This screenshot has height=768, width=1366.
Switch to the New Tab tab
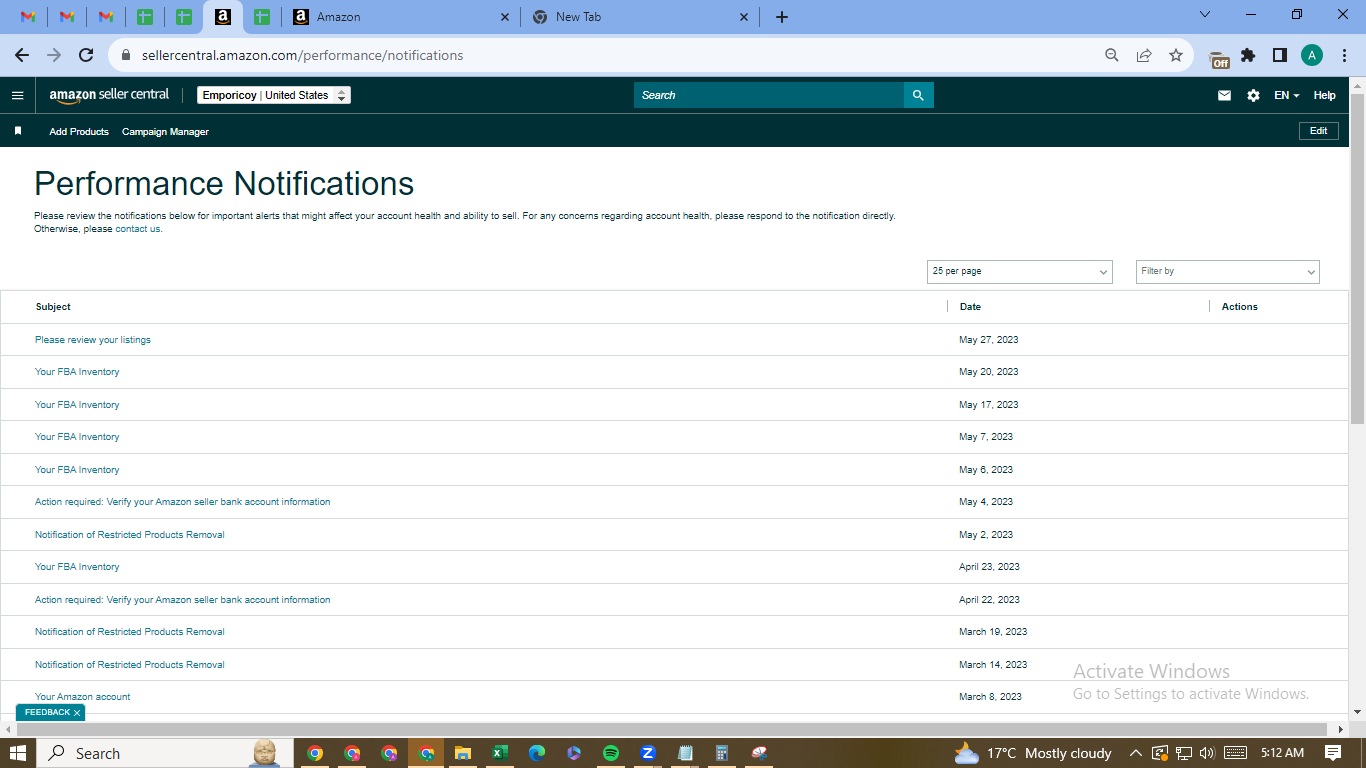(x=640, y=17)
